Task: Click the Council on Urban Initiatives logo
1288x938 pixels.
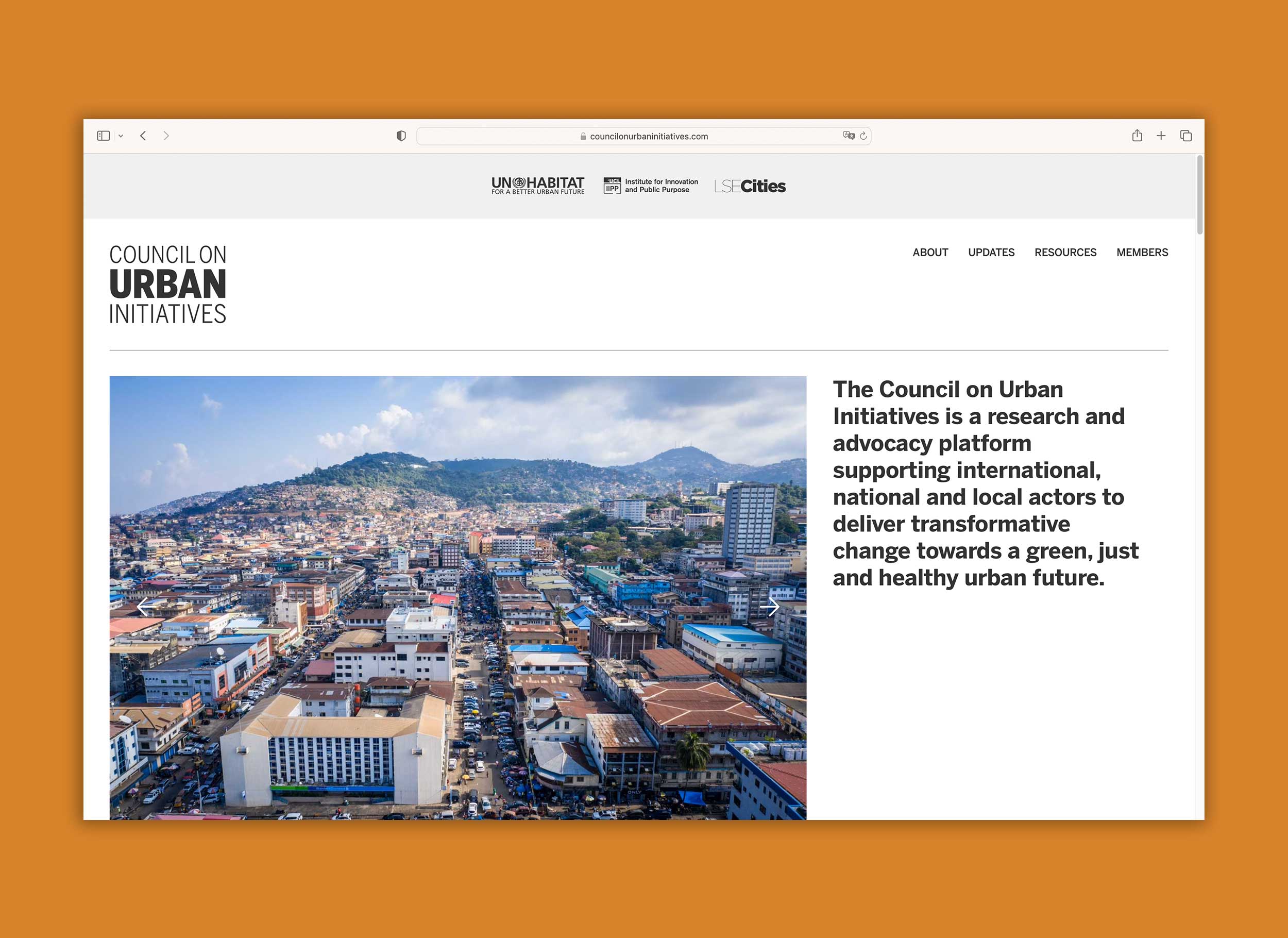Action: coord(168,283)
